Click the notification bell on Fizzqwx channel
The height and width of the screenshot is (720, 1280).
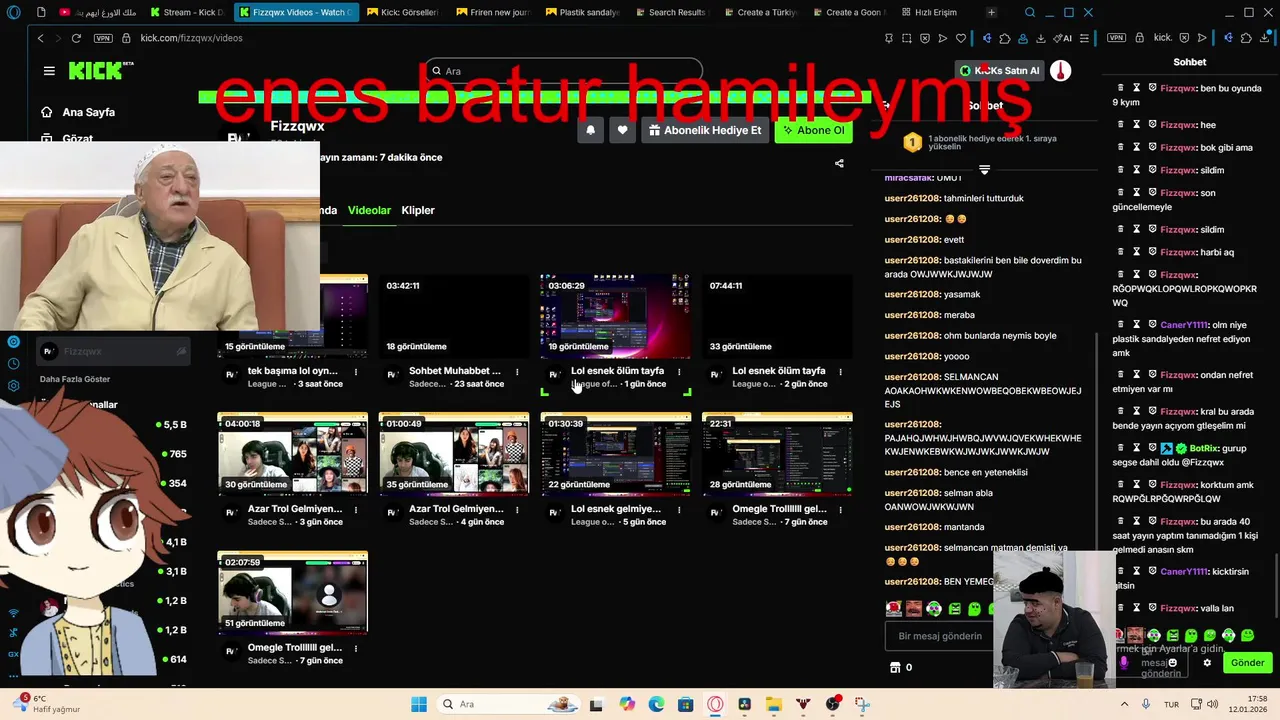coord(590,130)
